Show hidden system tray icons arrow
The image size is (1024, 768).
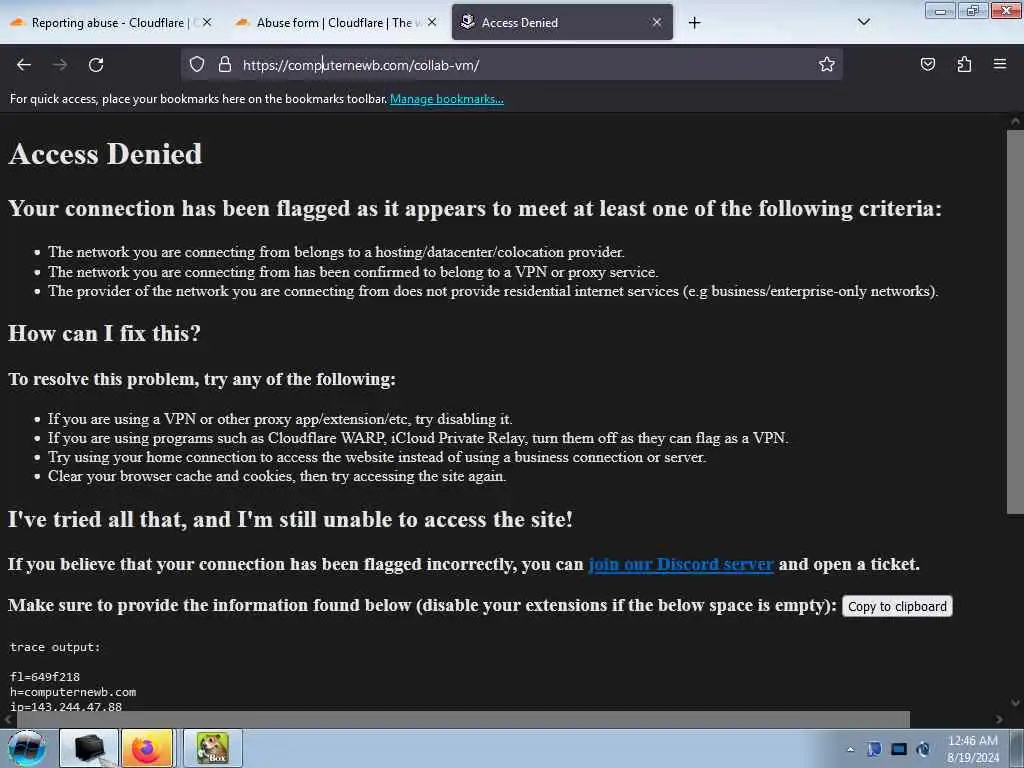coord(850,749)
